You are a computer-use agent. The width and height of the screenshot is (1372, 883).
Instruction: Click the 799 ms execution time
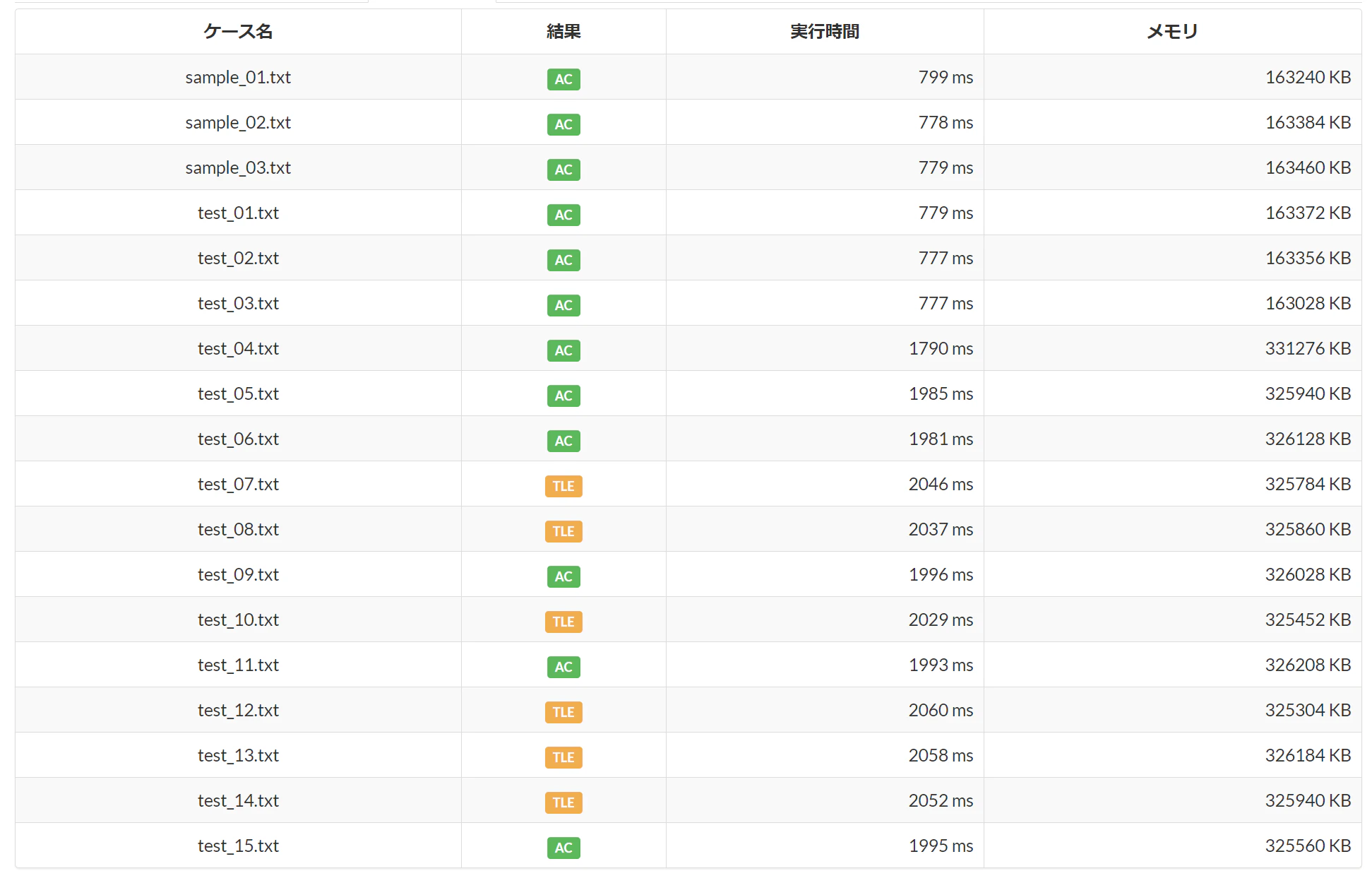(x=946, y=78)
